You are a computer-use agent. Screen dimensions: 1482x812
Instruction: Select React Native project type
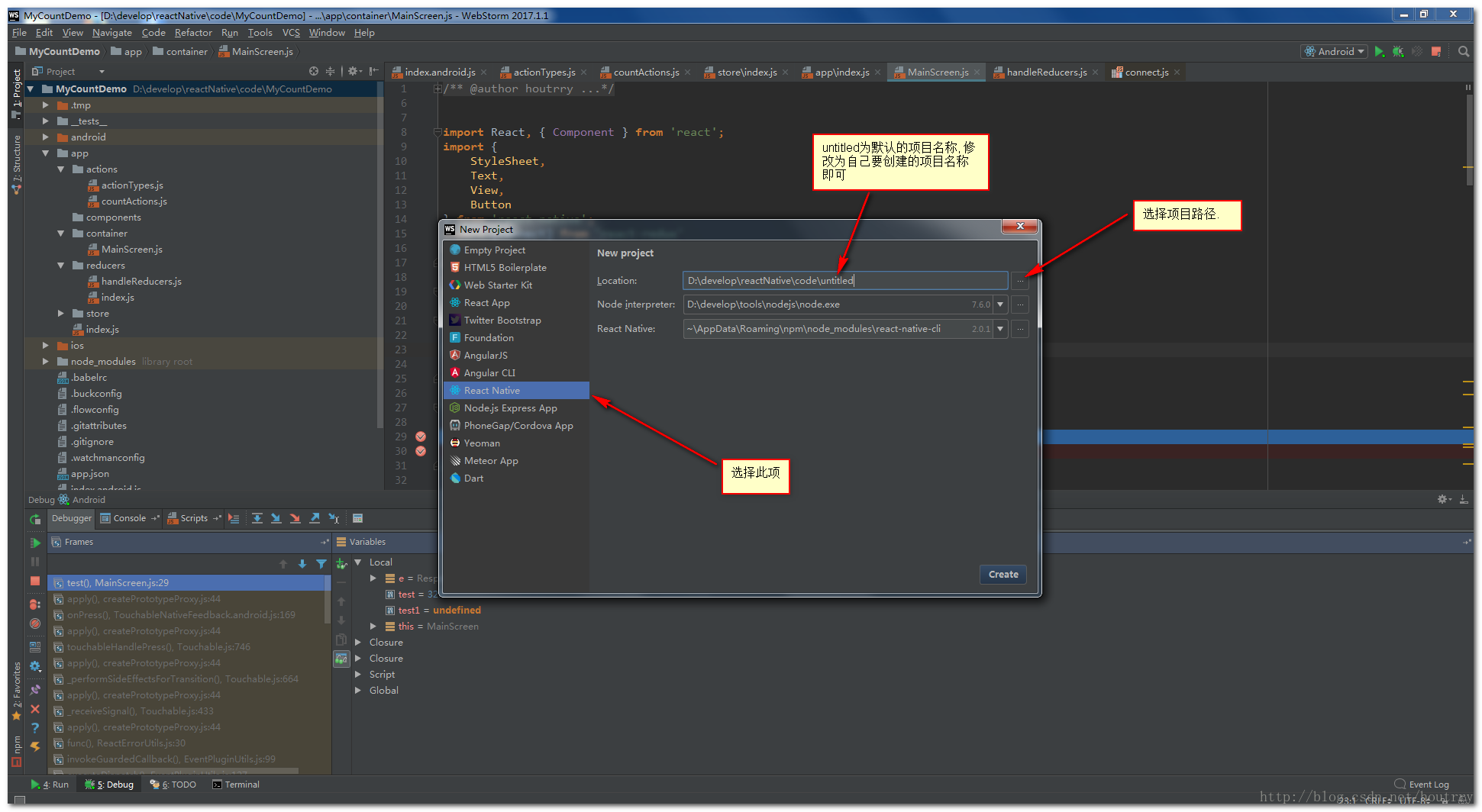[516, 391]
